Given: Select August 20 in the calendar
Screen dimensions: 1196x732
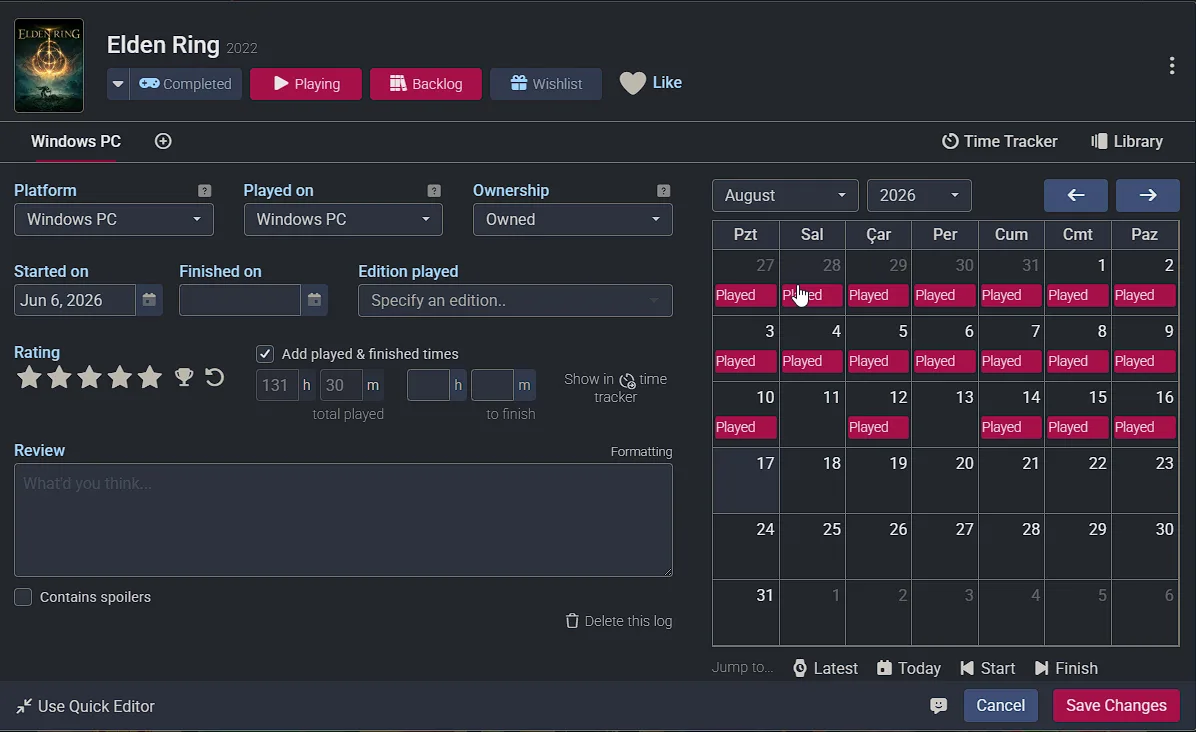Looking at the screenshot, I should point(945,480).
